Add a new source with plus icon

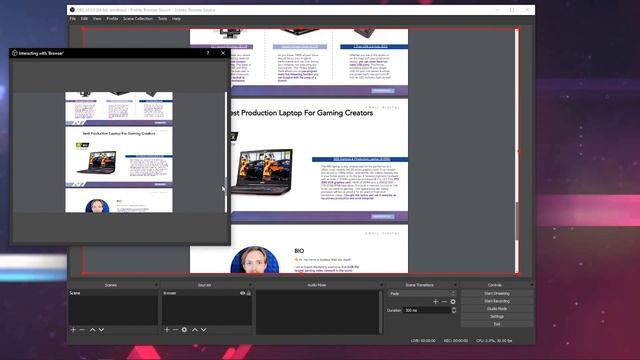tap(167, 330)
